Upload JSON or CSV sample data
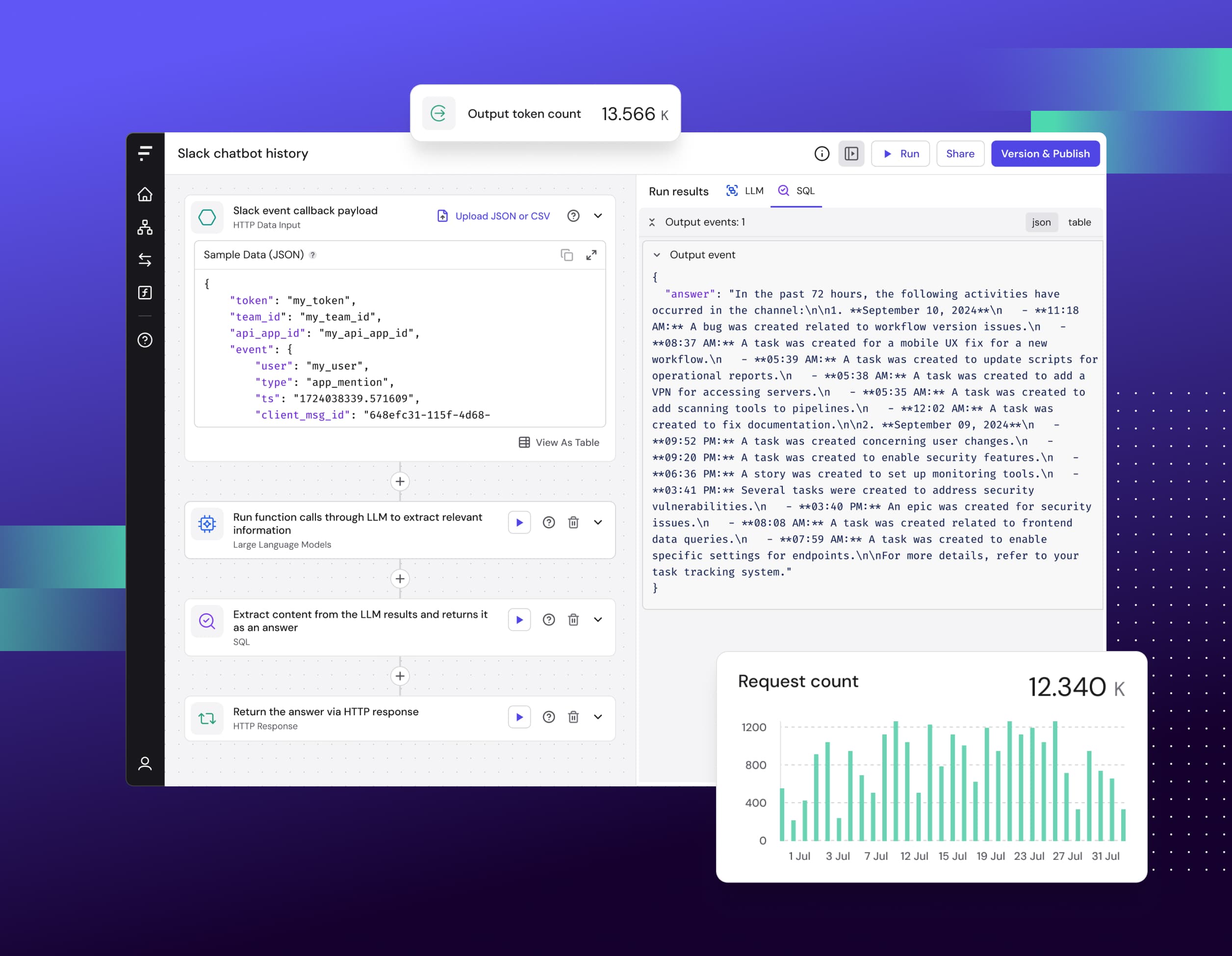1232x956 pixels. (493, 216)
